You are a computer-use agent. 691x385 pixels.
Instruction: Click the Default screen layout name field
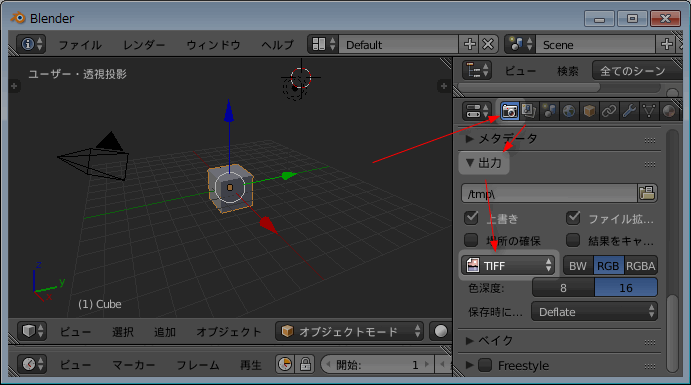pyautogui.click(x=398, y=44)
